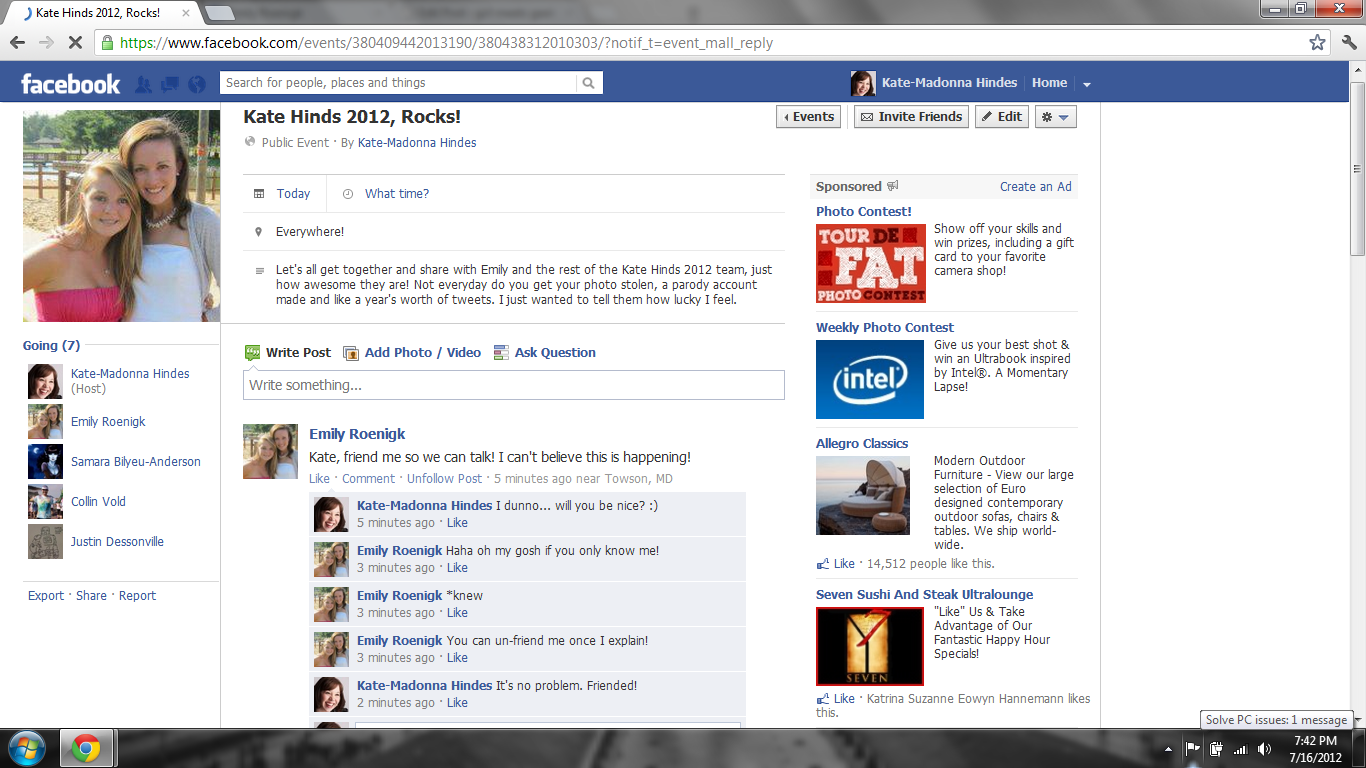Screen dimensions: 1366x768
Task: Click the Share link in the sidebar
Action: pos(91,596)
